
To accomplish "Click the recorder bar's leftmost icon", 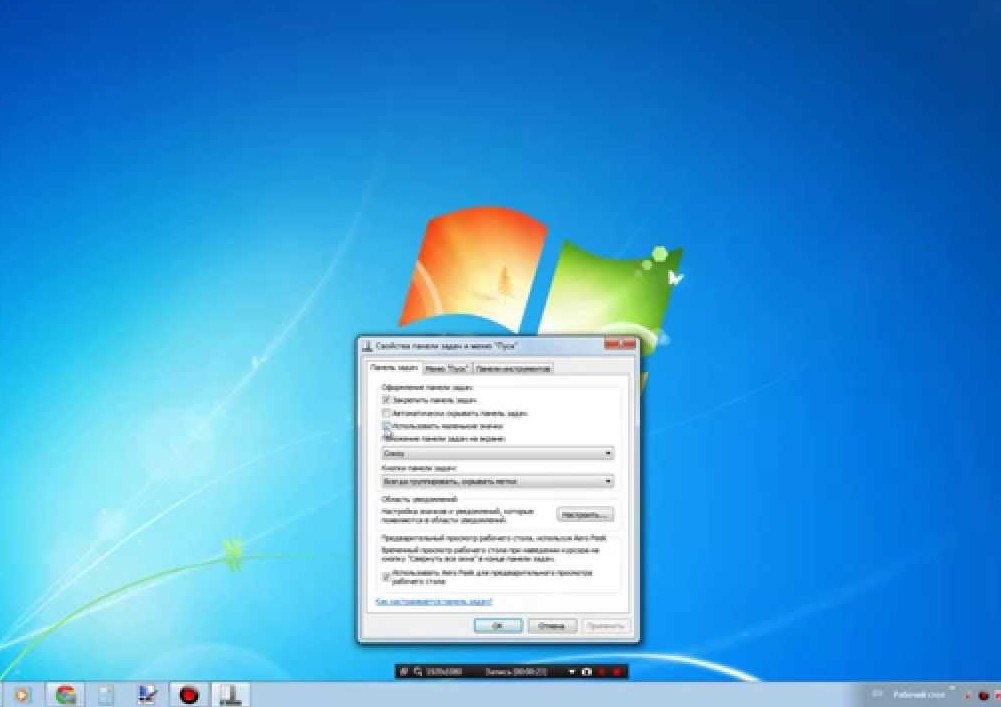I will tap(403, 672).
